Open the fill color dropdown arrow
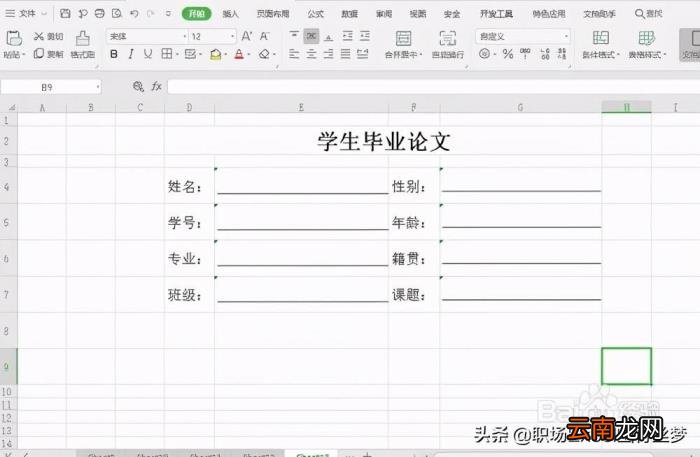This screenshot has height=457, width=700. click(226, 54)
